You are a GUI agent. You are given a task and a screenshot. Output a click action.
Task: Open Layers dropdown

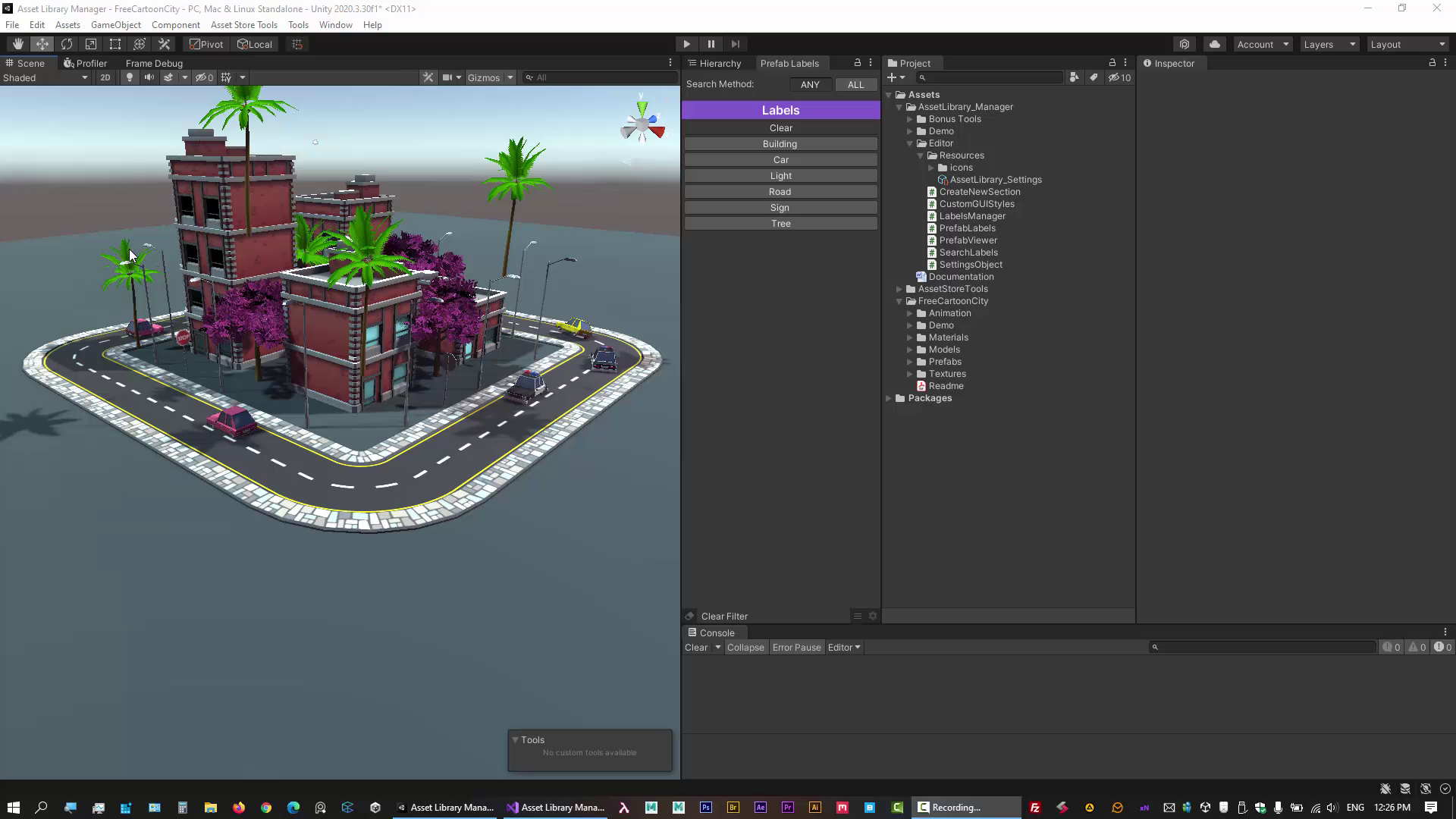tap(1329, 44)
